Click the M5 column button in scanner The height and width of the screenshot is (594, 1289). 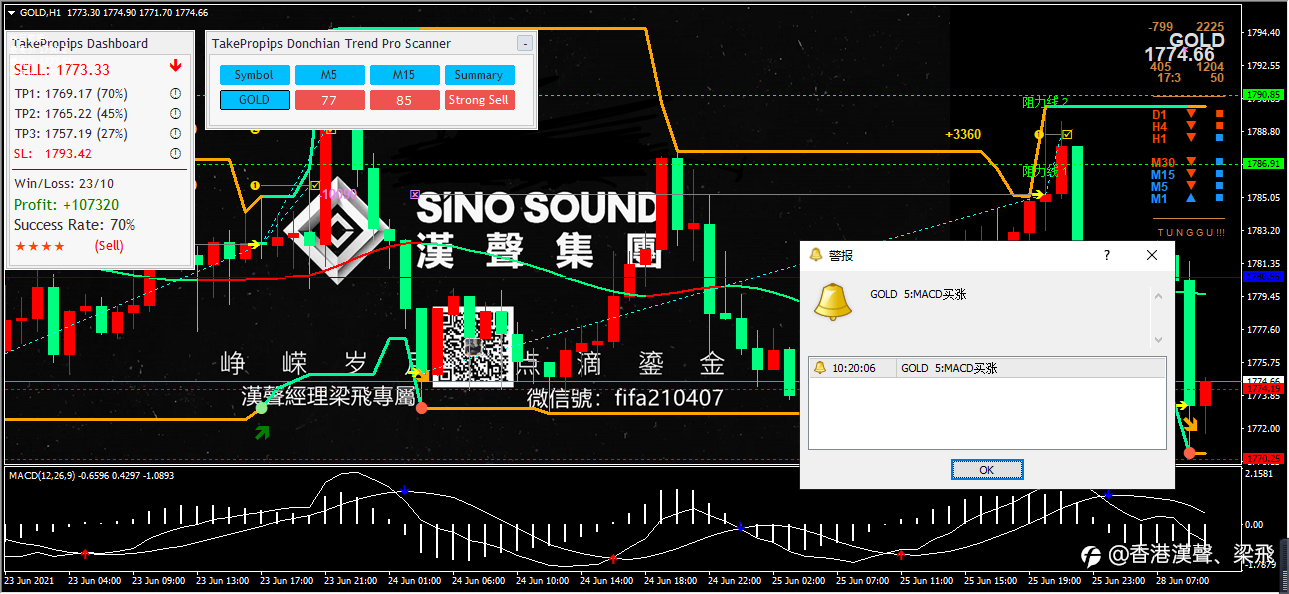tap(329, 75)
